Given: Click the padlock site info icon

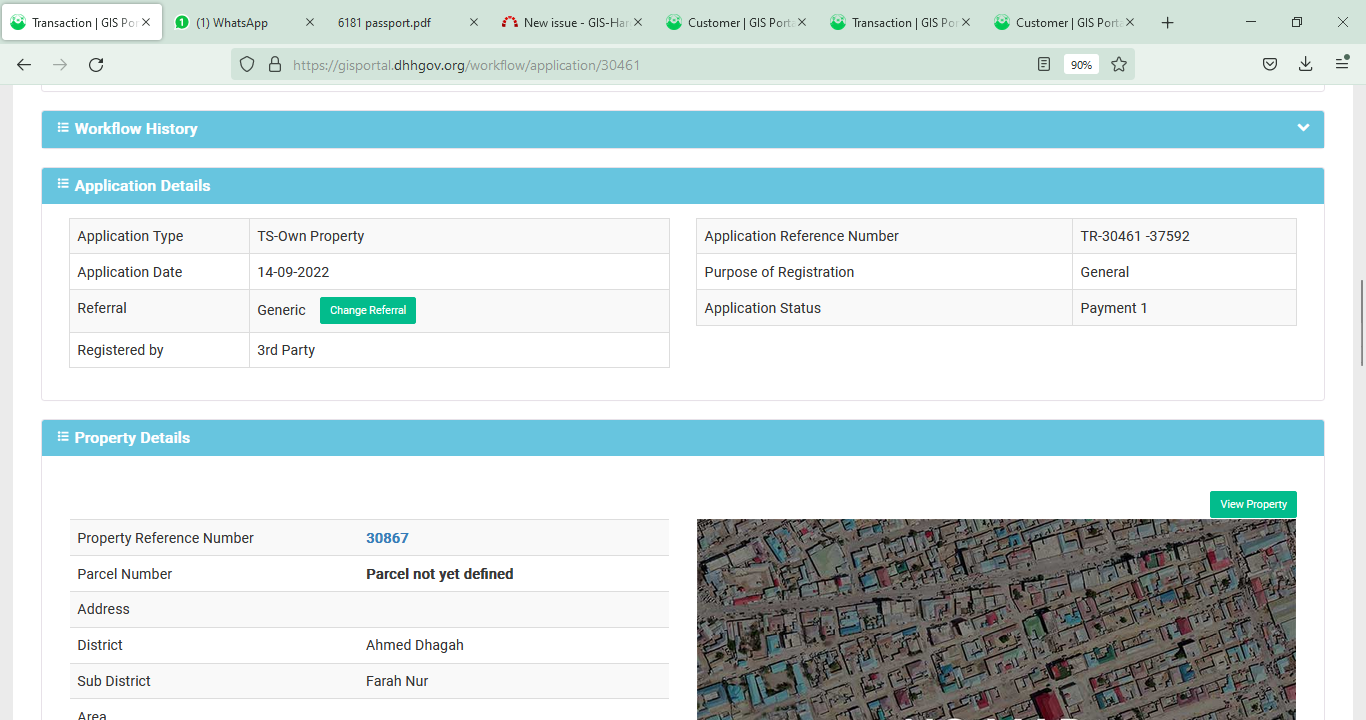Looking at the screenshot, I should (x=274, y=64).
